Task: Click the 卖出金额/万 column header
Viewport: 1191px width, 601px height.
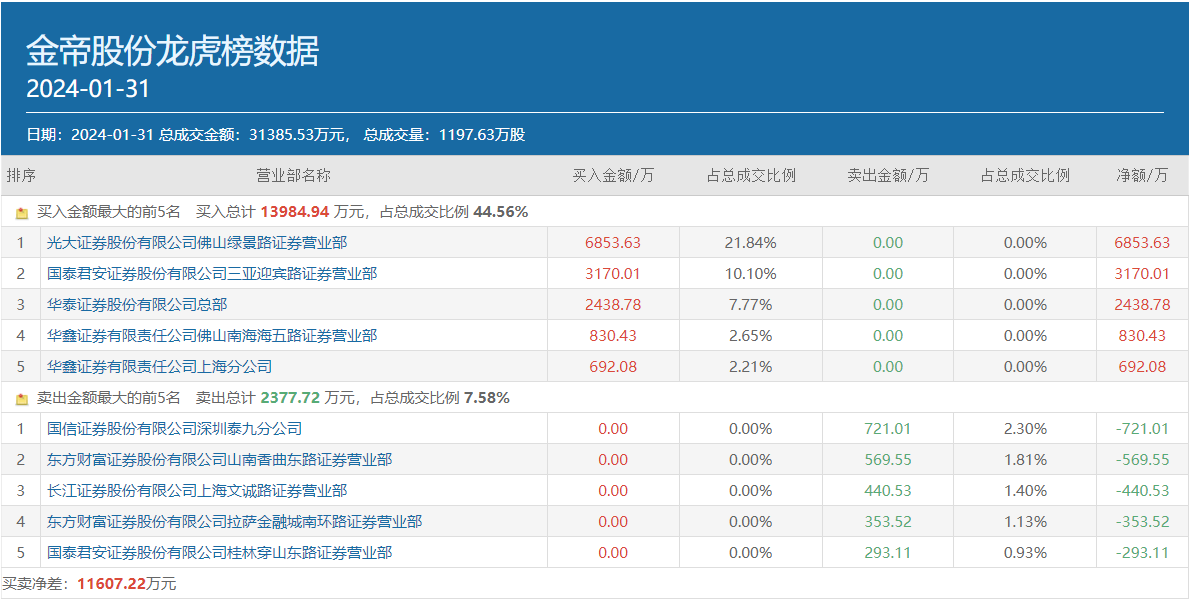Action: click(888, 176)
